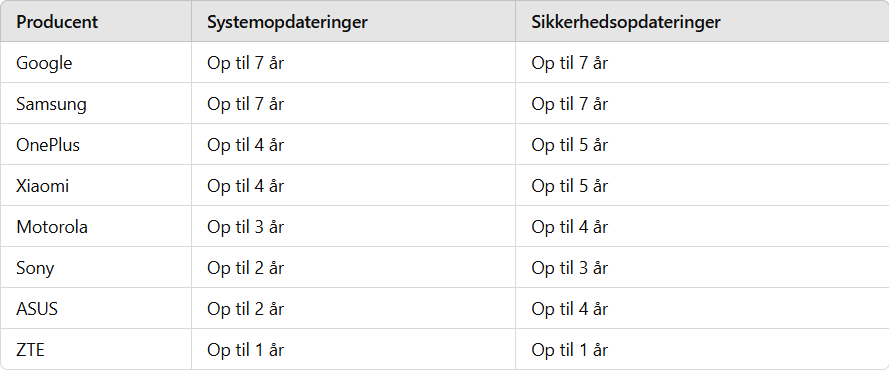The image size is (889, 370).
Task: Select the Samsung producer cell
Action: click(96, 104)
